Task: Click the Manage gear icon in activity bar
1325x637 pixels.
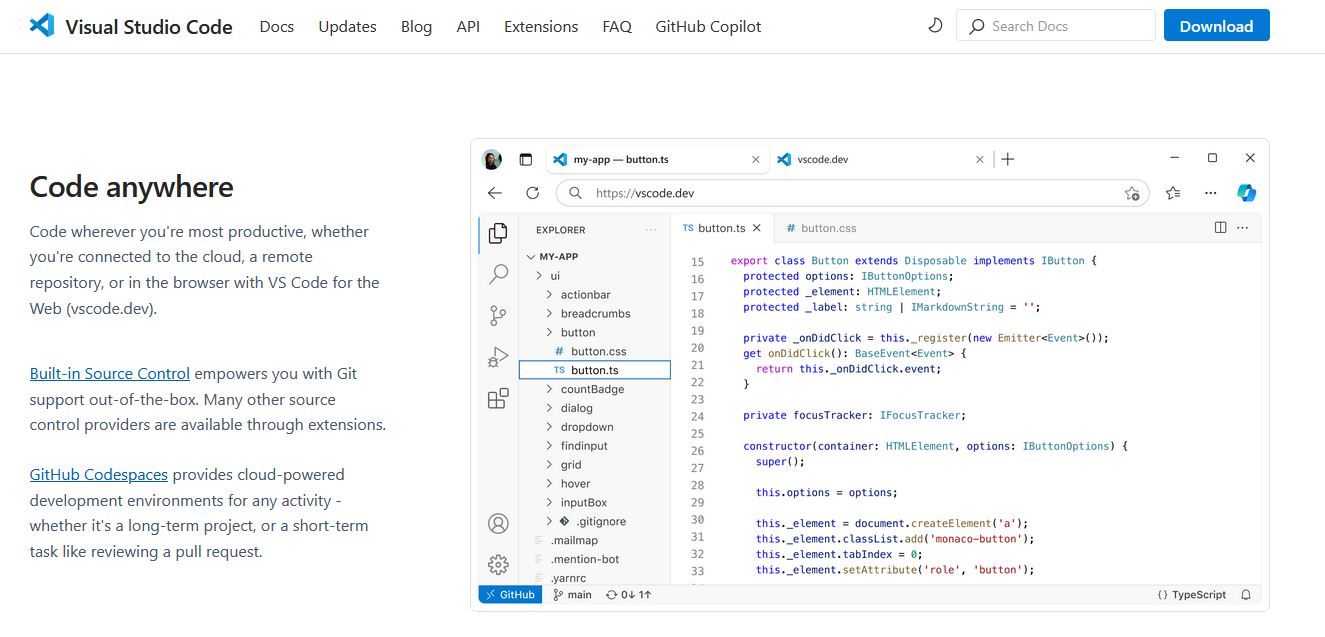Action: 498,564
